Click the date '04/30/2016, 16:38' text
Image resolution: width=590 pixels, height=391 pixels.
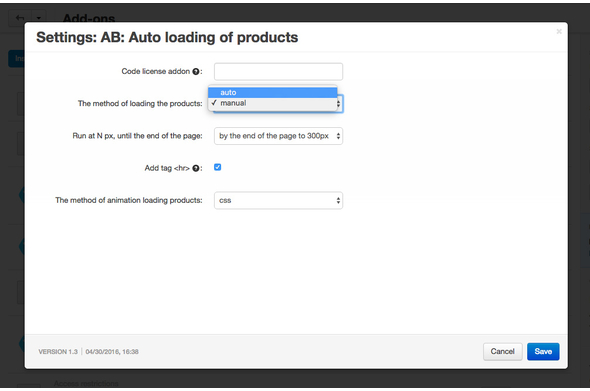point(112,351)
